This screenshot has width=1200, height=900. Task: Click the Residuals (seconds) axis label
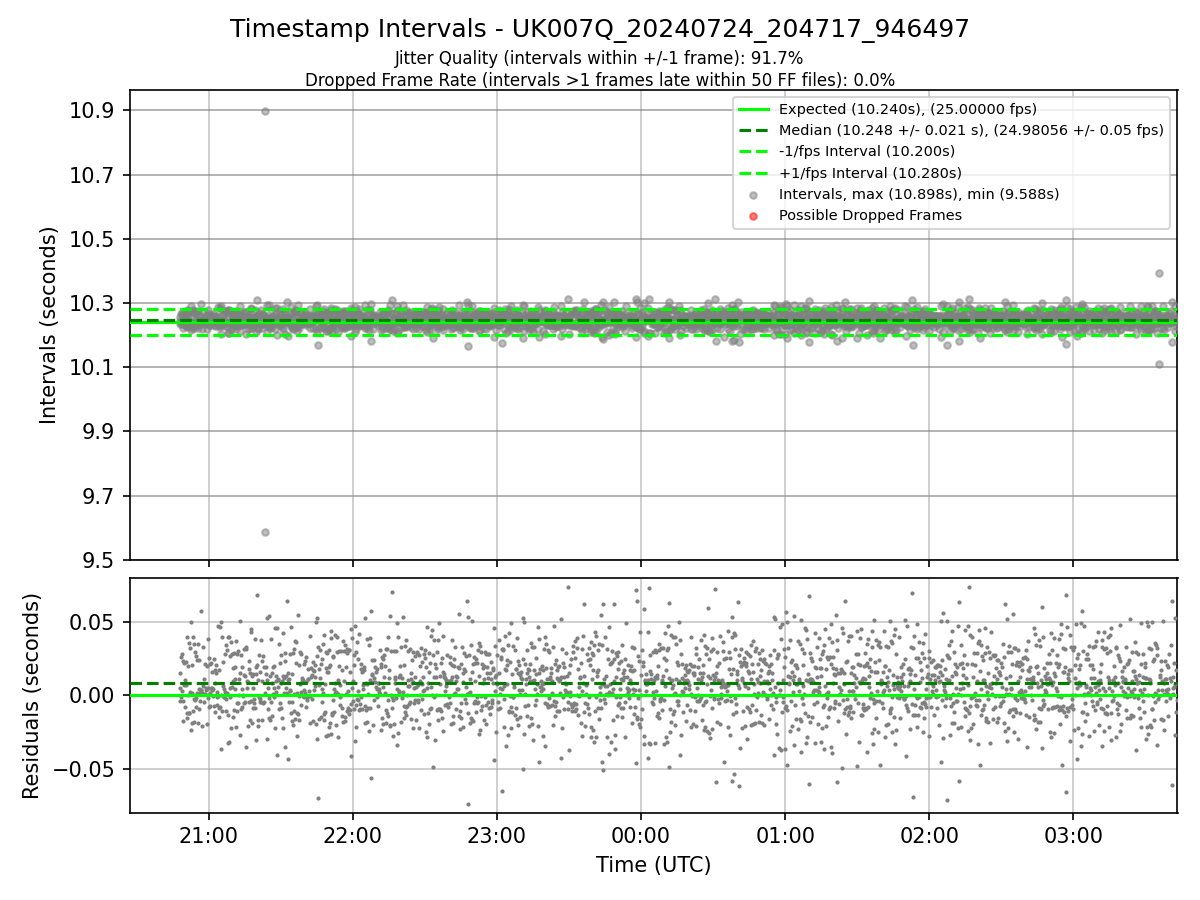coord(31,696)
